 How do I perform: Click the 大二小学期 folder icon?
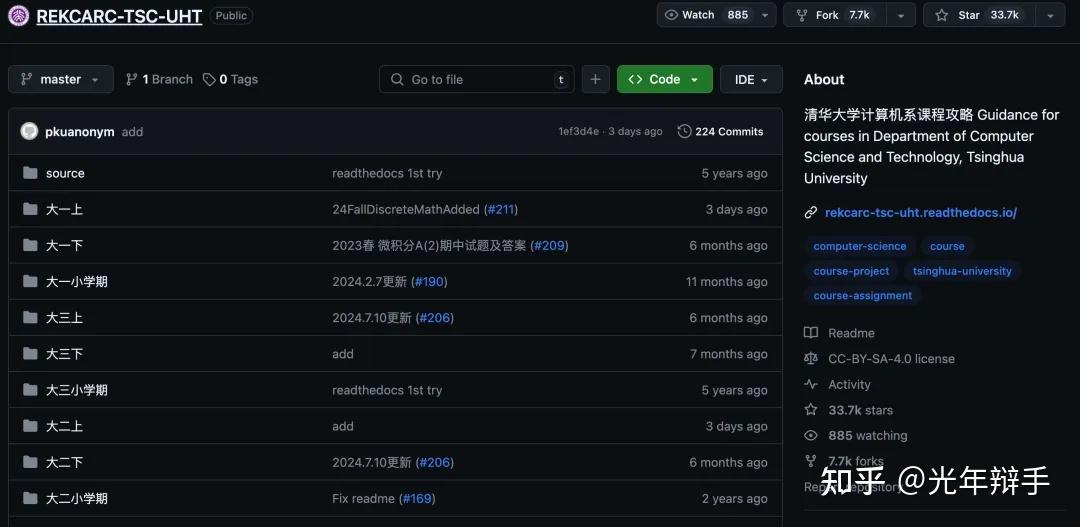click(x=30, y=498)
